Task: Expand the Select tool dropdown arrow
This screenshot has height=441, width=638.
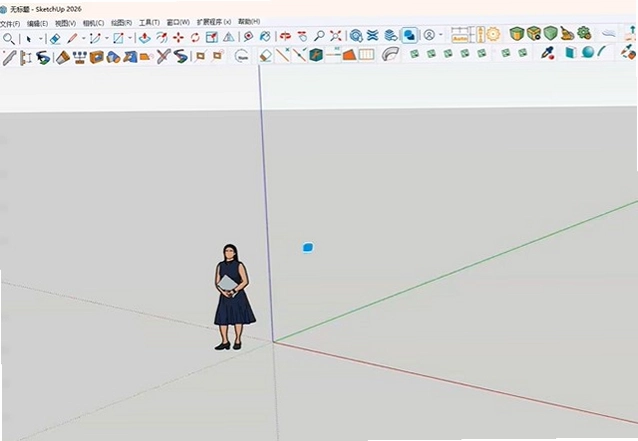Action: coord(41,39)
